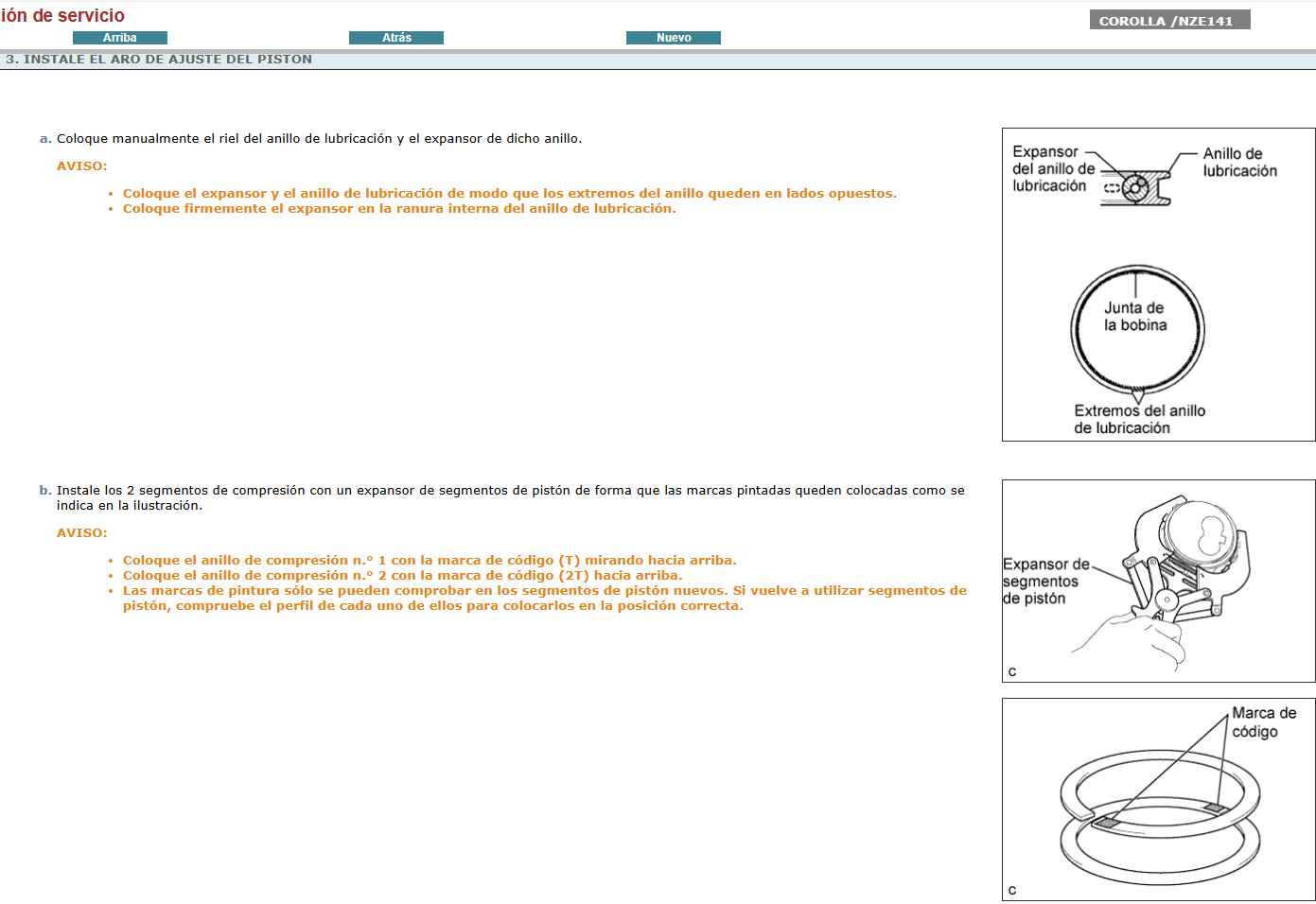Open the oil ring expander diagram illustration
1316x904 pixels.
[1158, 285]
